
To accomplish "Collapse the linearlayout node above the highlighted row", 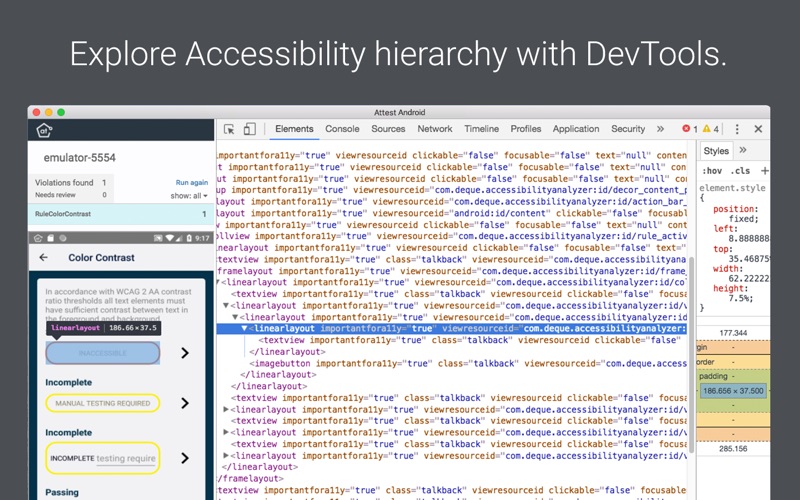I will (x=235, y=317).
